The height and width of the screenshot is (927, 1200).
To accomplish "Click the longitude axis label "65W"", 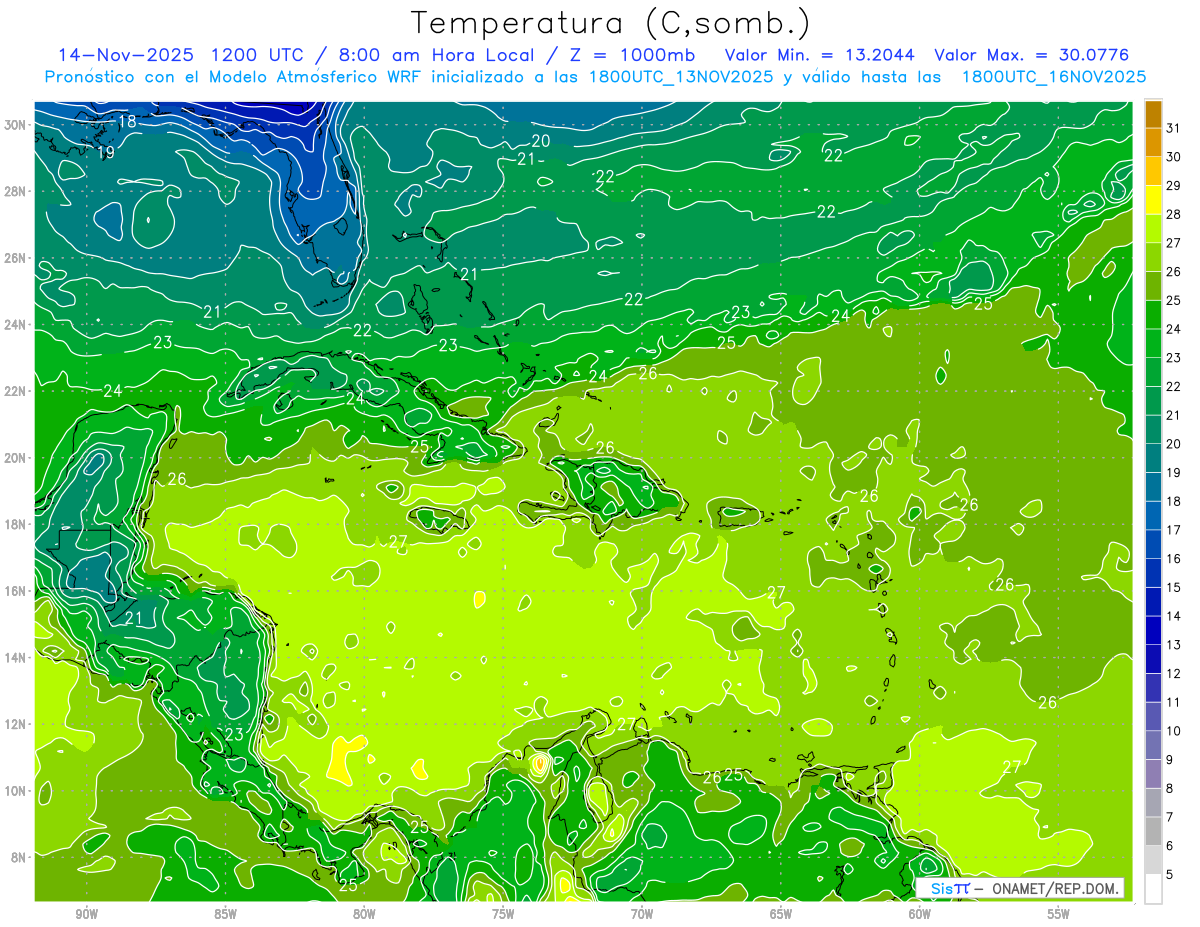I will click(x=781, y=915).
